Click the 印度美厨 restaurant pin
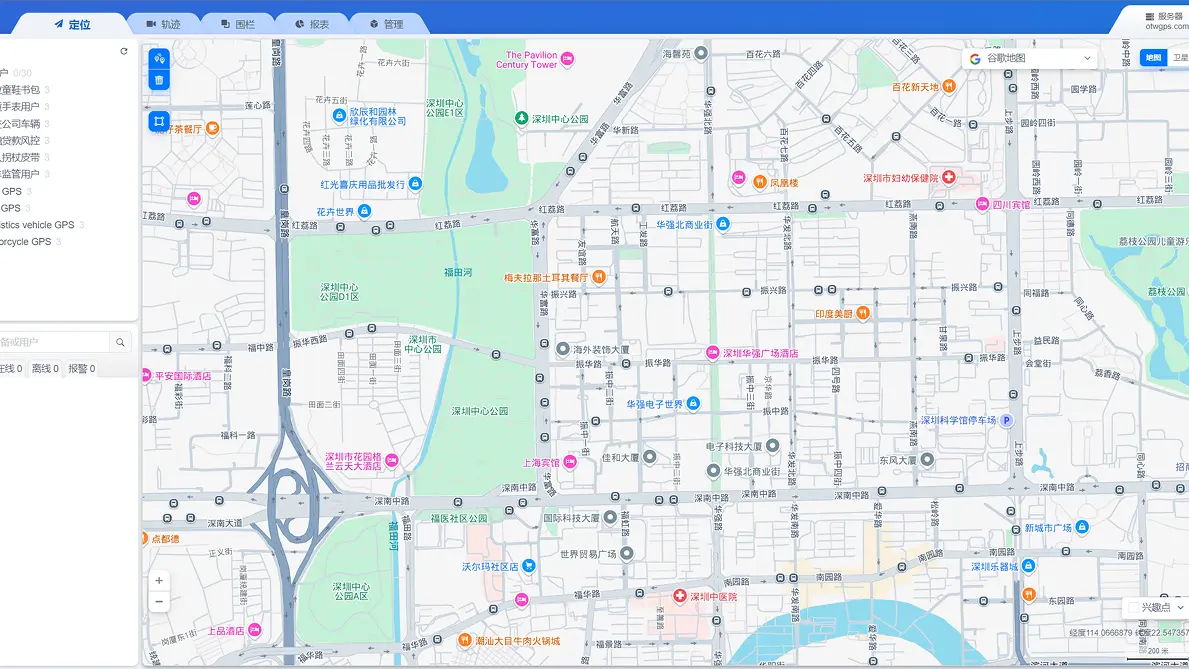Image resolution: width=1189 pixels, height=669 pixels. coord(862,313)
